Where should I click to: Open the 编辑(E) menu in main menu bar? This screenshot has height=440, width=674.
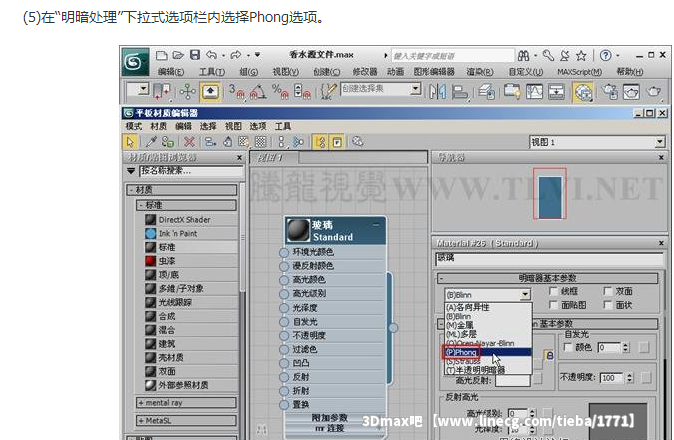[171, 72]
